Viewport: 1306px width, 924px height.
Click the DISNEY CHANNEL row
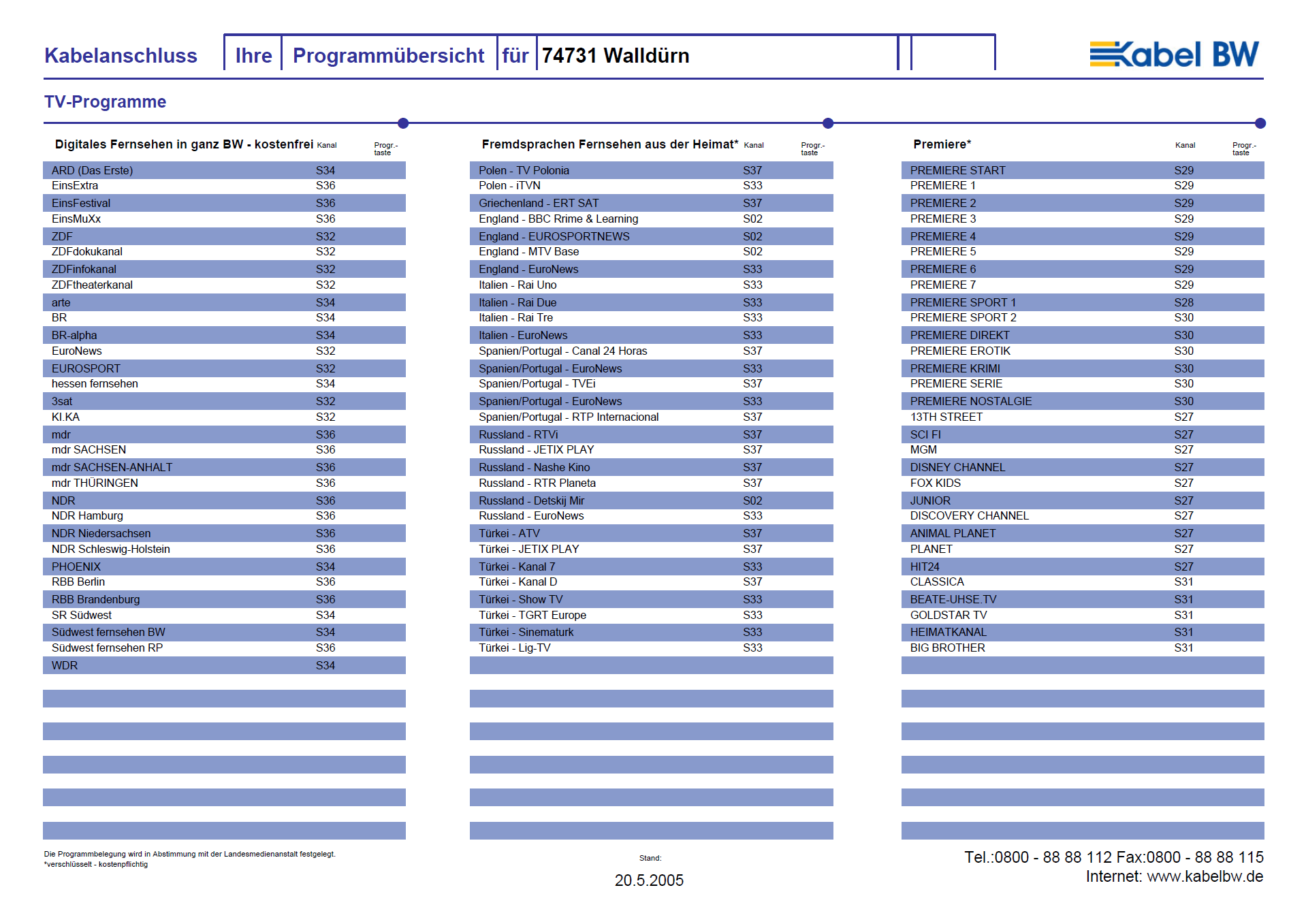[x=1082, y=467]
